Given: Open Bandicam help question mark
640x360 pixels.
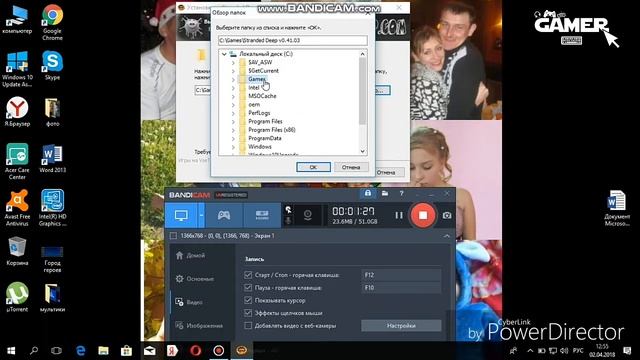Looking at the screenshot, I should [402, 193].
